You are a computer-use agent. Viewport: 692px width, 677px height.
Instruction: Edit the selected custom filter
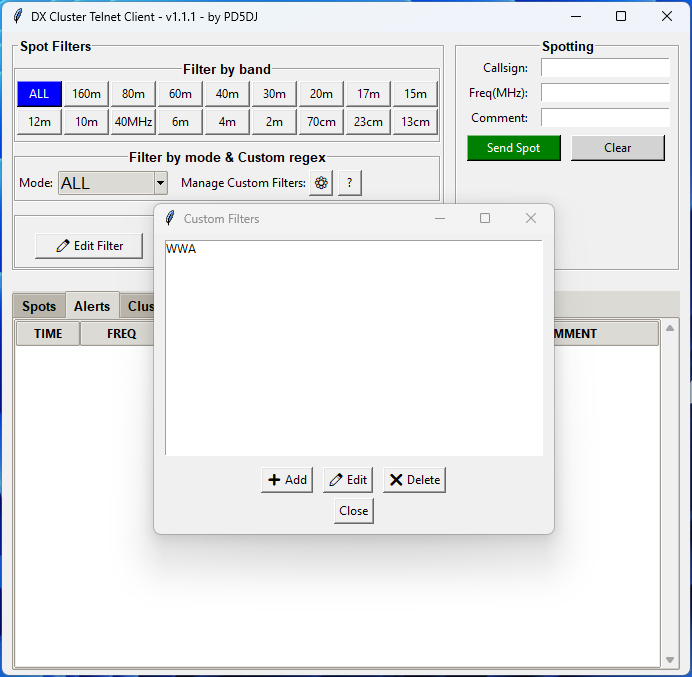(348, 480)
